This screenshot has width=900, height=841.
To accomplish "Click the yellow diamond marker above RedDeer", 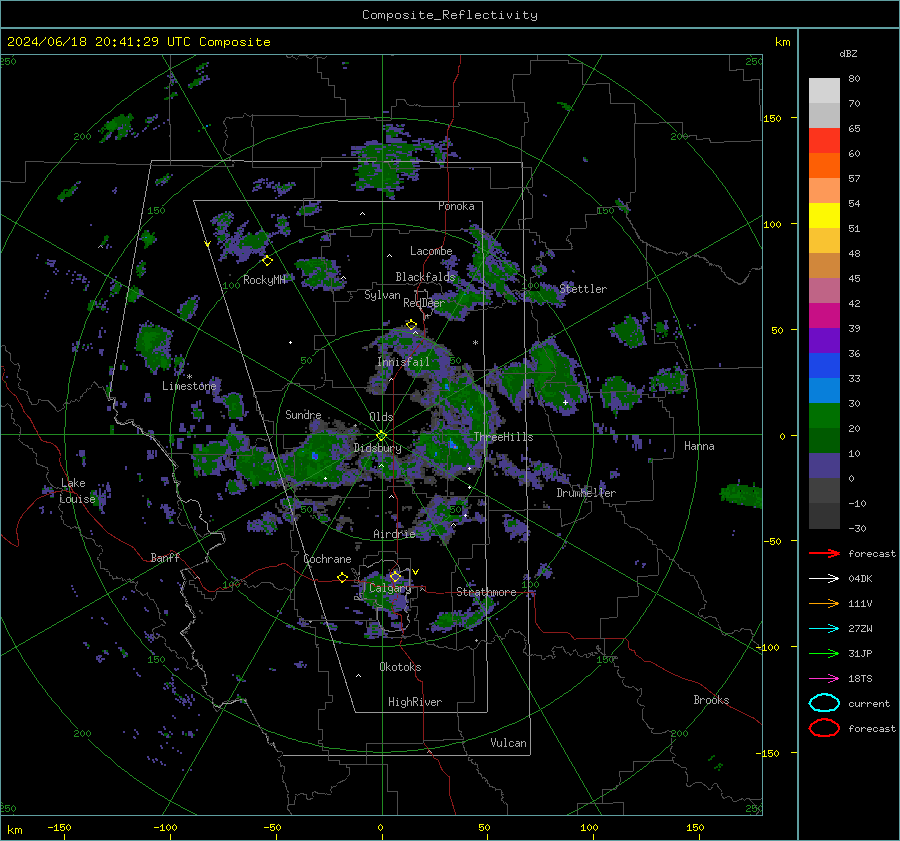I will [x=411, y=325].
